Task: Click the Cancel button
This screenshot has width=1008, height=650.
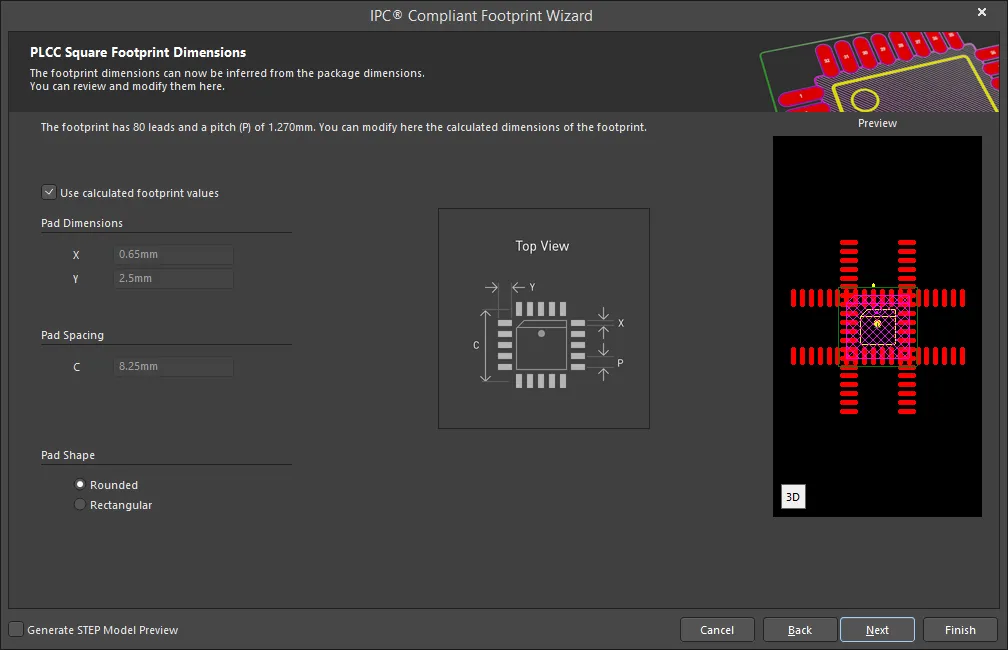Action: tap(717, 630)
